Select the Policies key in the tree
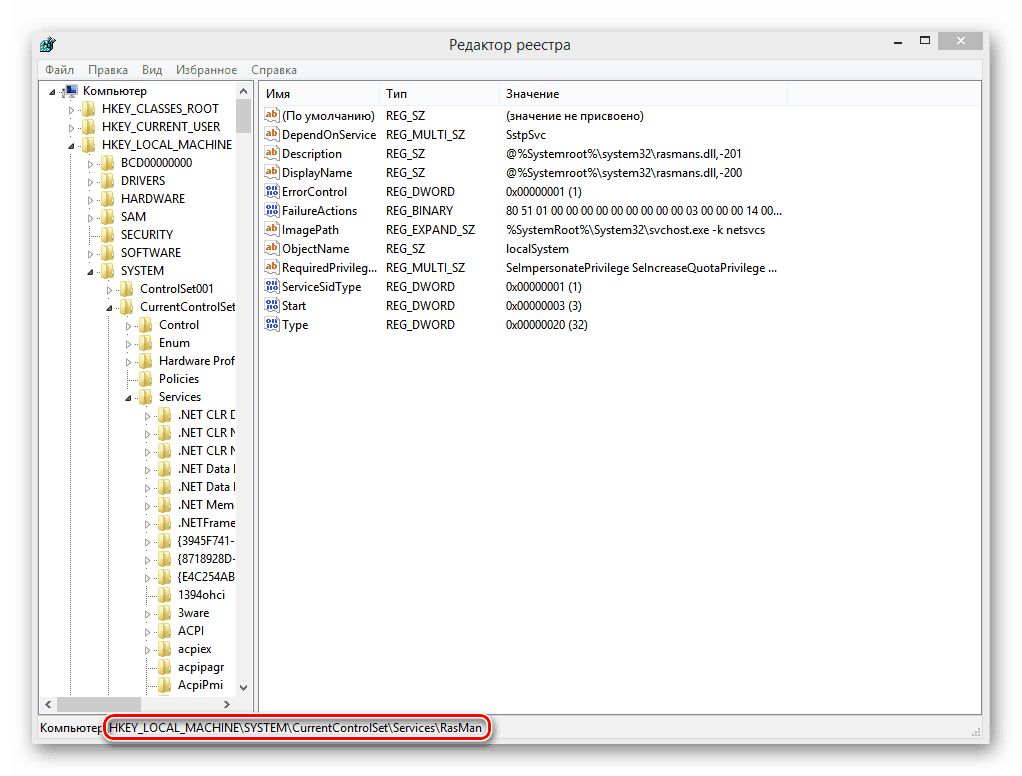 179,379
